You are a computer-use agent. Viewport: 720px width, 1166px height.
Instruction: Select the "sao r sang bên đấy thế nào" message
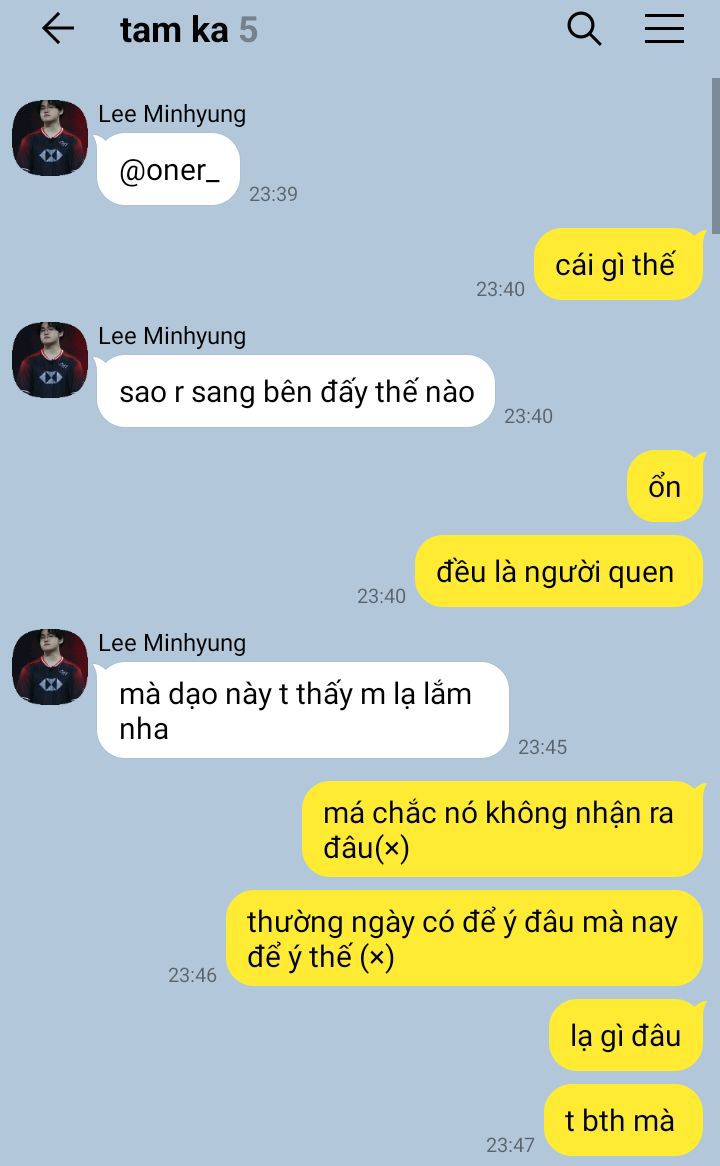296,391
